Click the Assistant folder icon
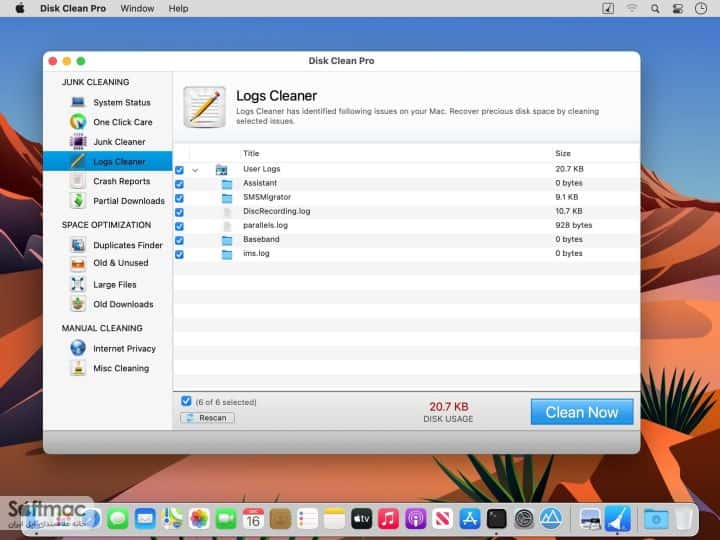 click(227, 184)
